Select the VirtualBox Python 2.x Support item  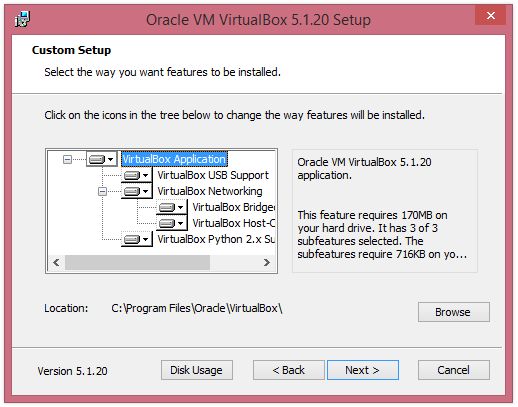216,239
